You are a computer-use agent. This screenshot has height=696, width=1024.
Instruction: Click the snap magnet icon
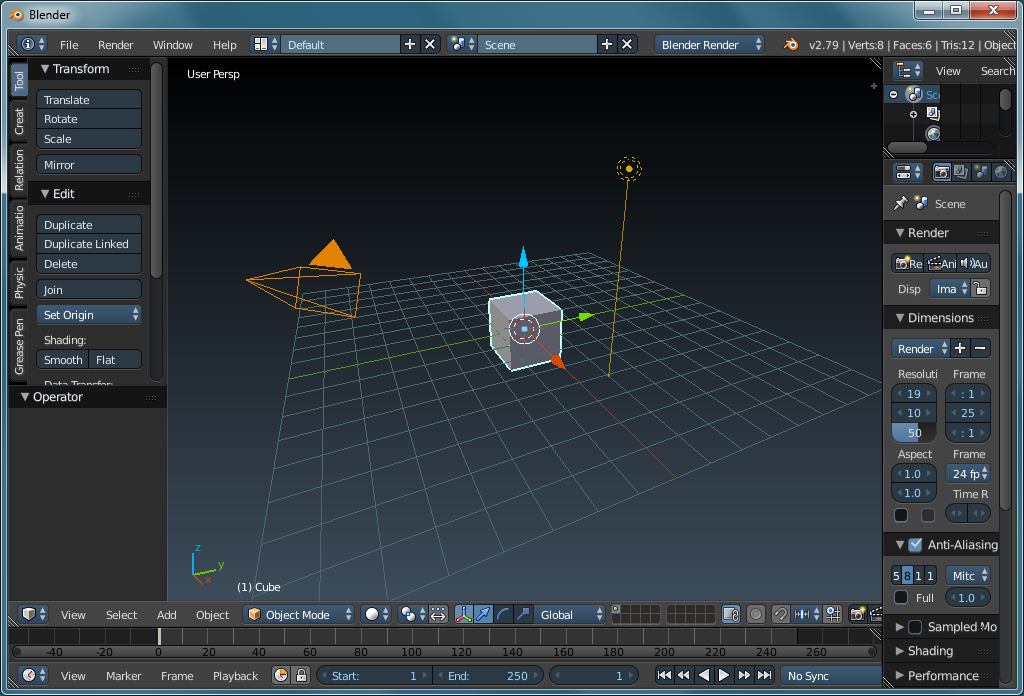pos(780,614)
